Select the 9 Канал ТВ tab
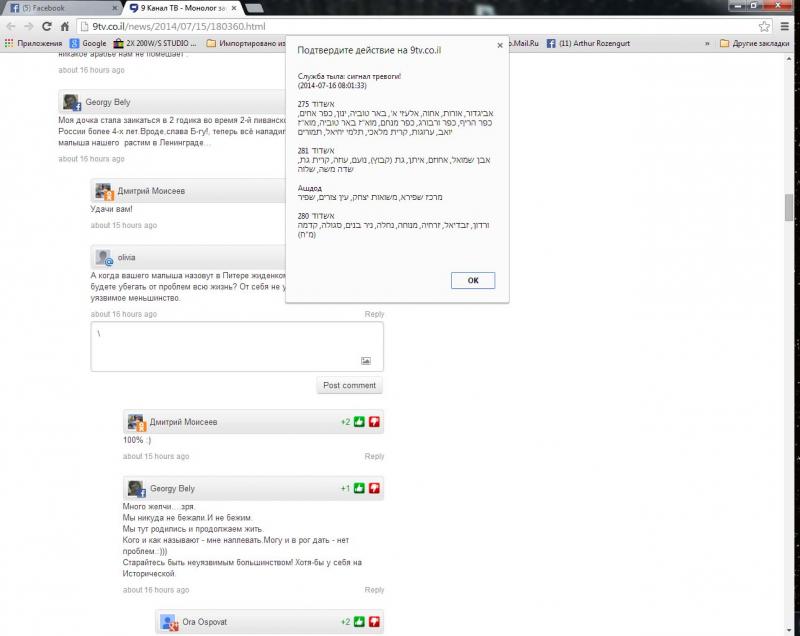The width and height of the screenshot is (800, 636). (x=183, y=8)
